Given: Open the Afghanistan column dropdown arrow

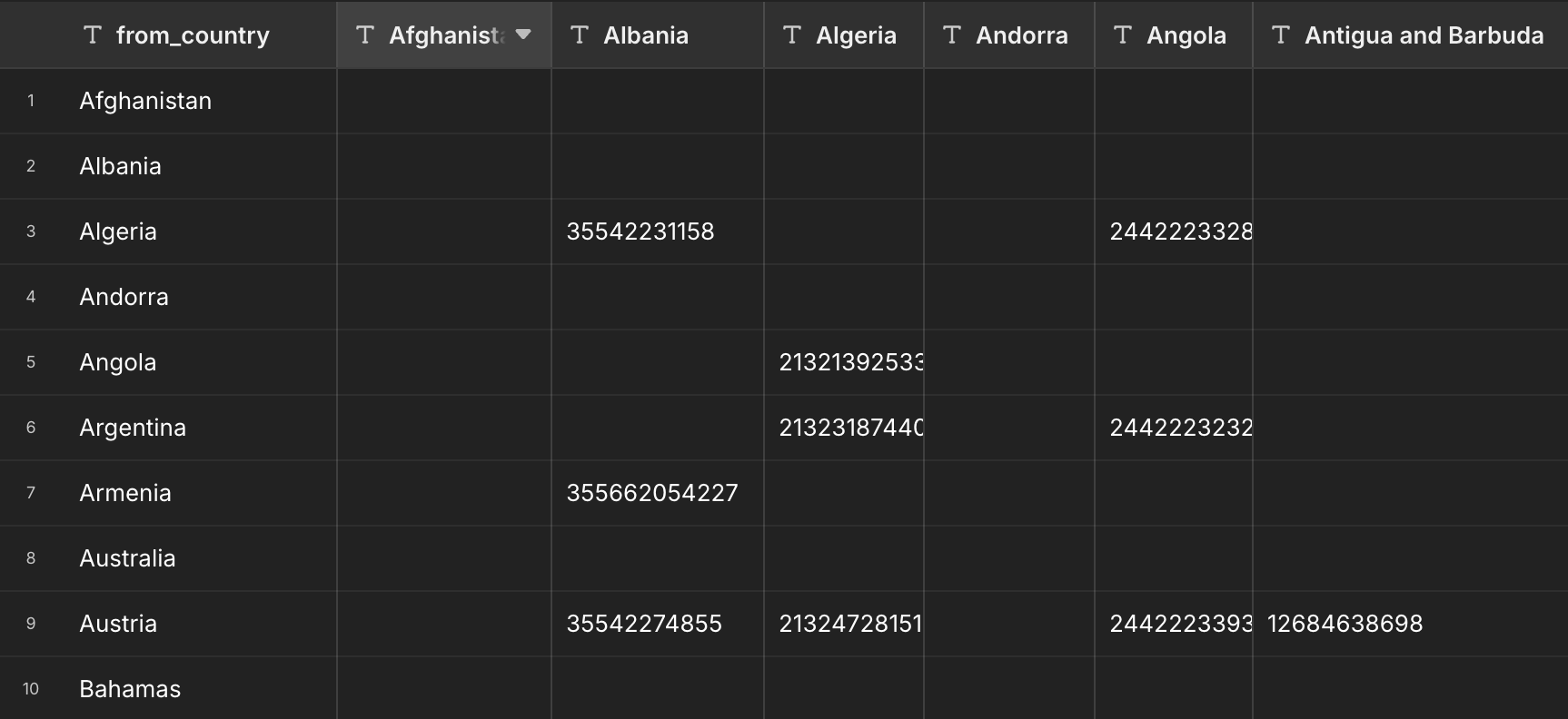Looking at the screenshot, I should click(x=523, y=34).
